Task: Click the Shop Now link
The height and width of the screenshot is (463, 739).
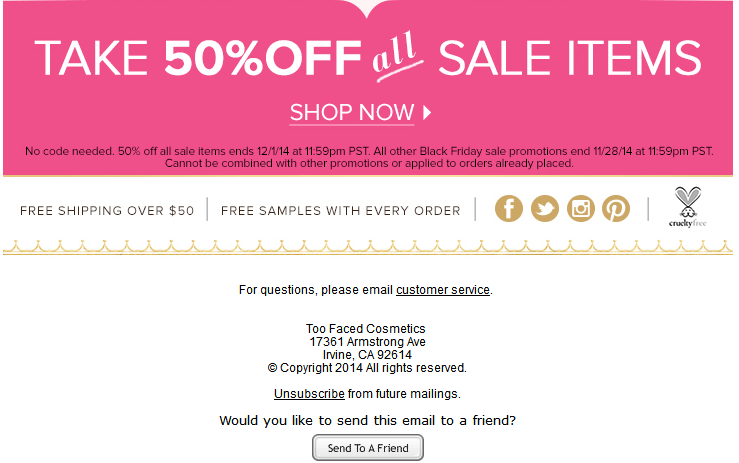Action: click(x=352, y=111)
